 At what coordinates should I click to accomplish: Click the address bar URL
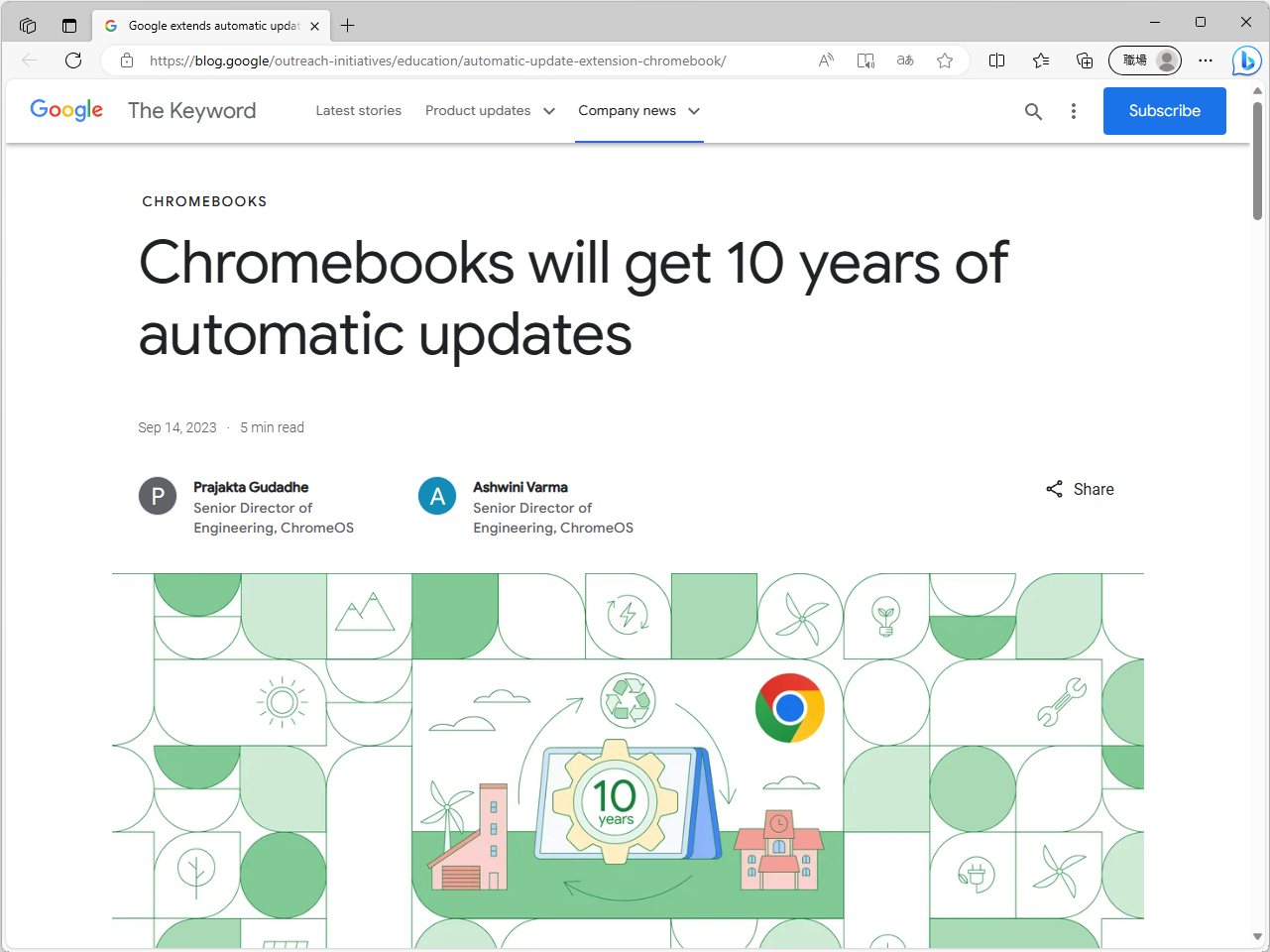[436, 60]
